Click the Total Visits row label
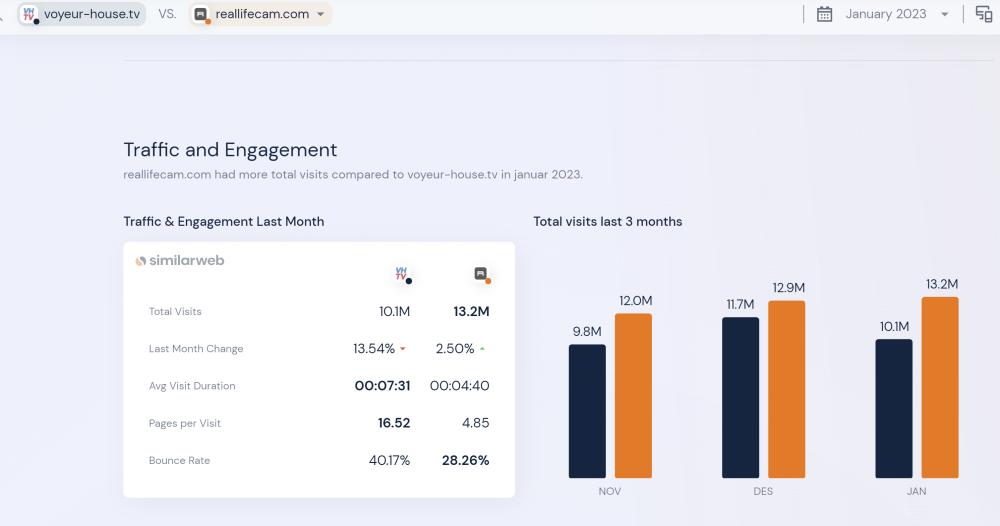1000x526 pixels. (175, 312)
